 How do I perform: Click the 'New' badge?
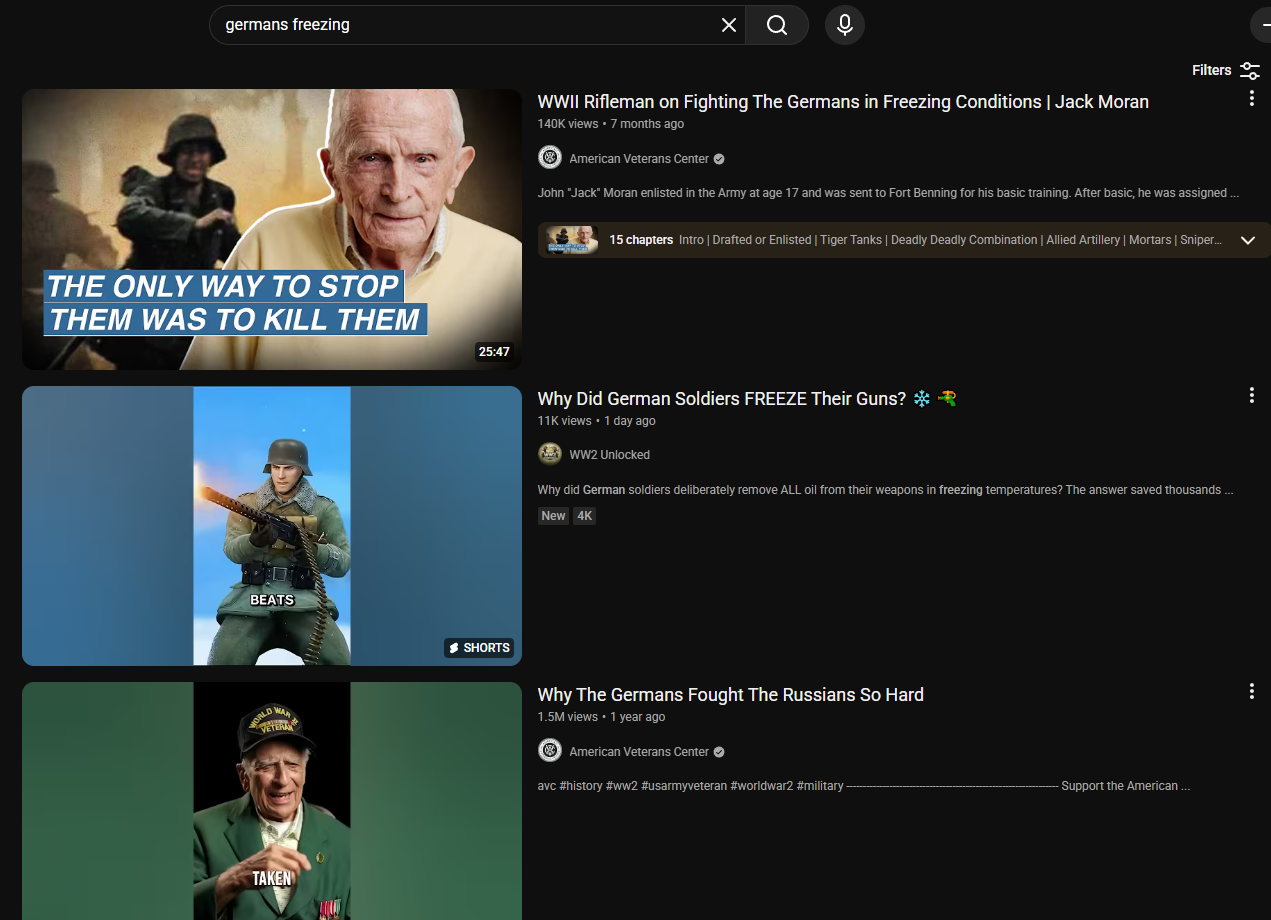click(x=553, y=516)
